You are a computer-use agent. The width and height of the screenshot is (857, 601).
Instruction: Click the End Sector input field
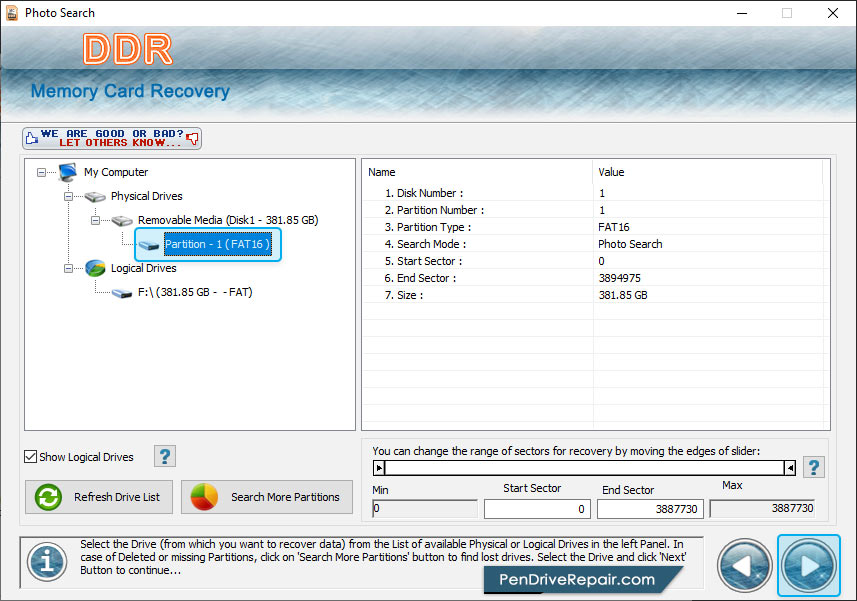[x=650, y=509]
